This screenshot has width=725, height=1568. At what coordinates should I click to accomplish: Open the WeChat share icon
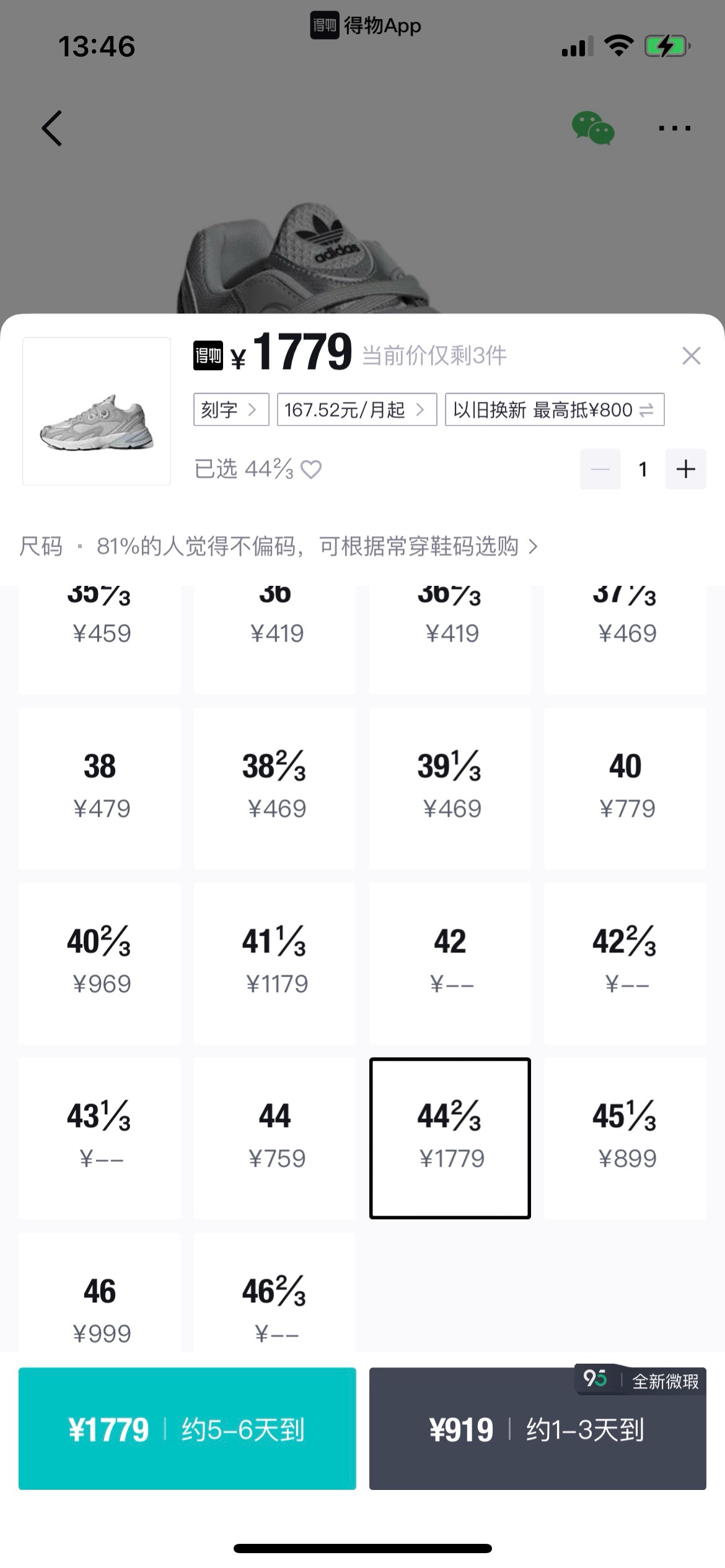[592, 128]
